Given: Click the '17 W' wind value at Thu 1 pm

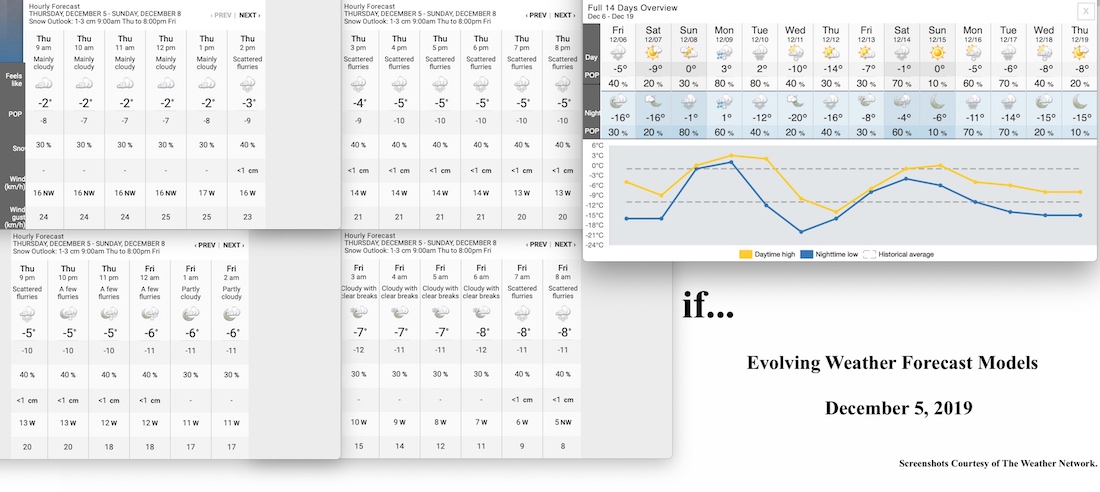Looking at the screenshot, I should 206,192.
